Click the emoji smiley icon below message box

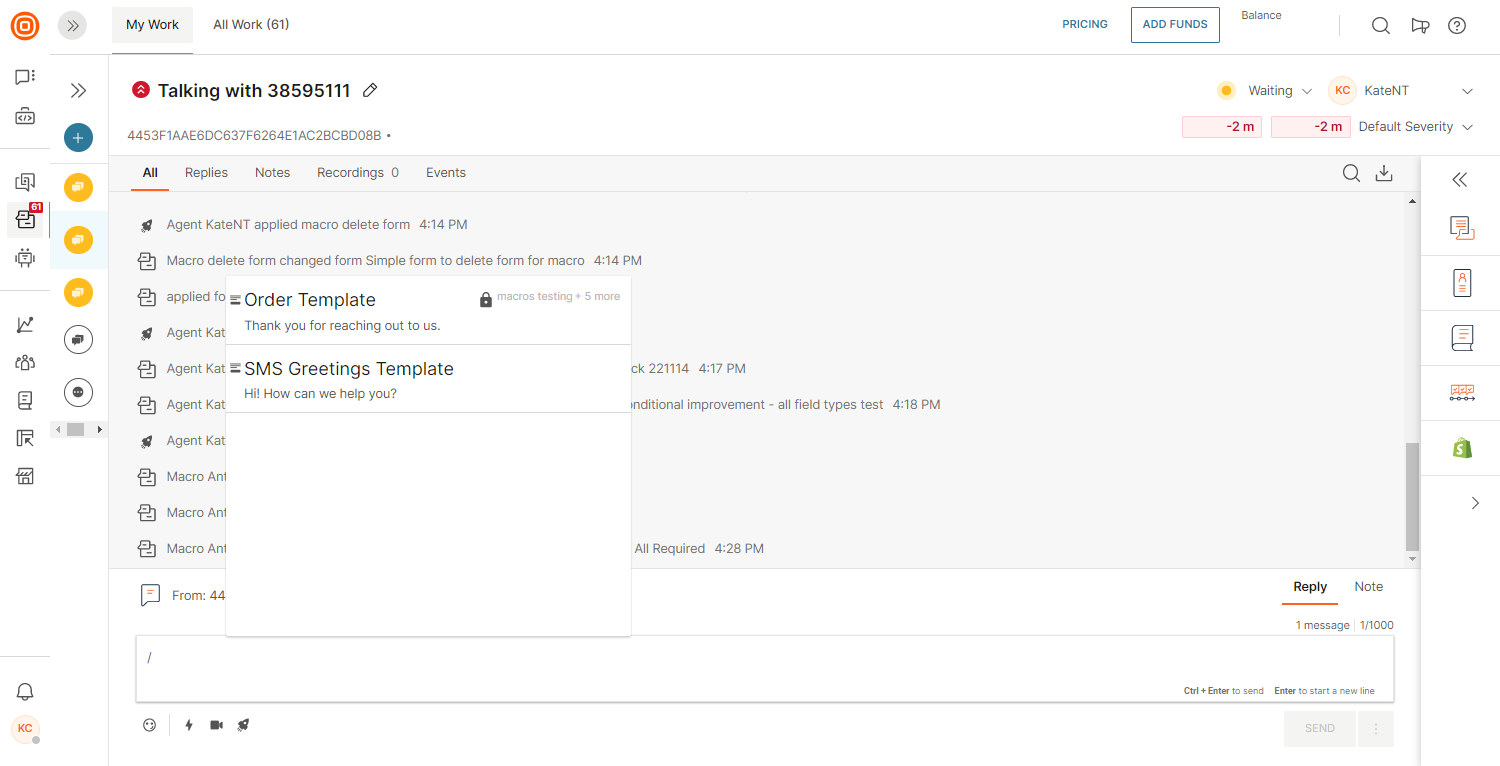[150, 725]
